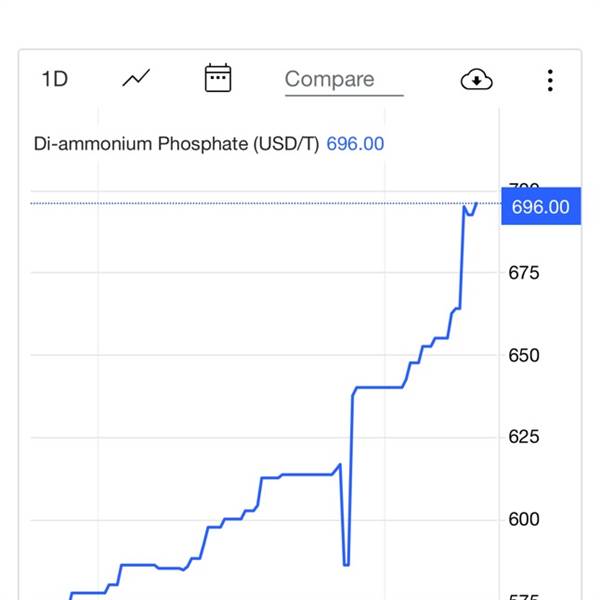Open the 1D interval selector
This screenshot has height=600, width=600.
[x=55, y=79]
